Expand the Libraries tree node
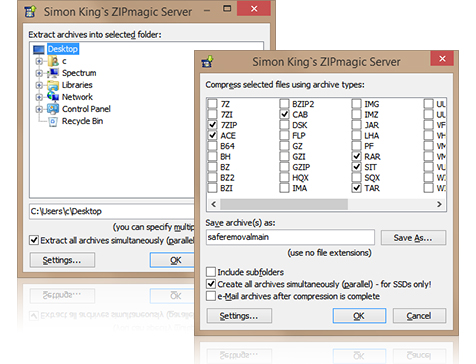This screenshot has width=476, height=364. coord(39,85)
